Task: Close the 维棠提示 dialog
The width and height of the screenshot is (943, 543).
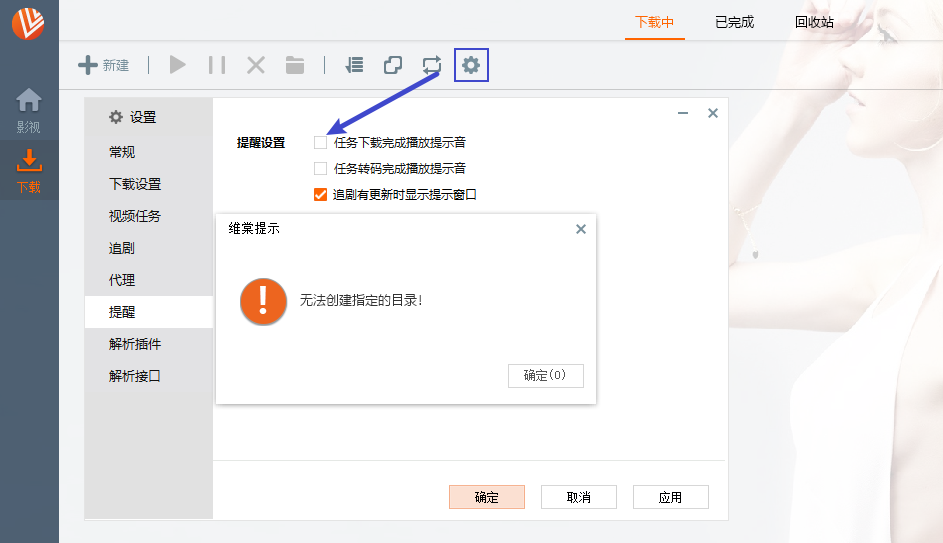Action: (x=581, y=229)
